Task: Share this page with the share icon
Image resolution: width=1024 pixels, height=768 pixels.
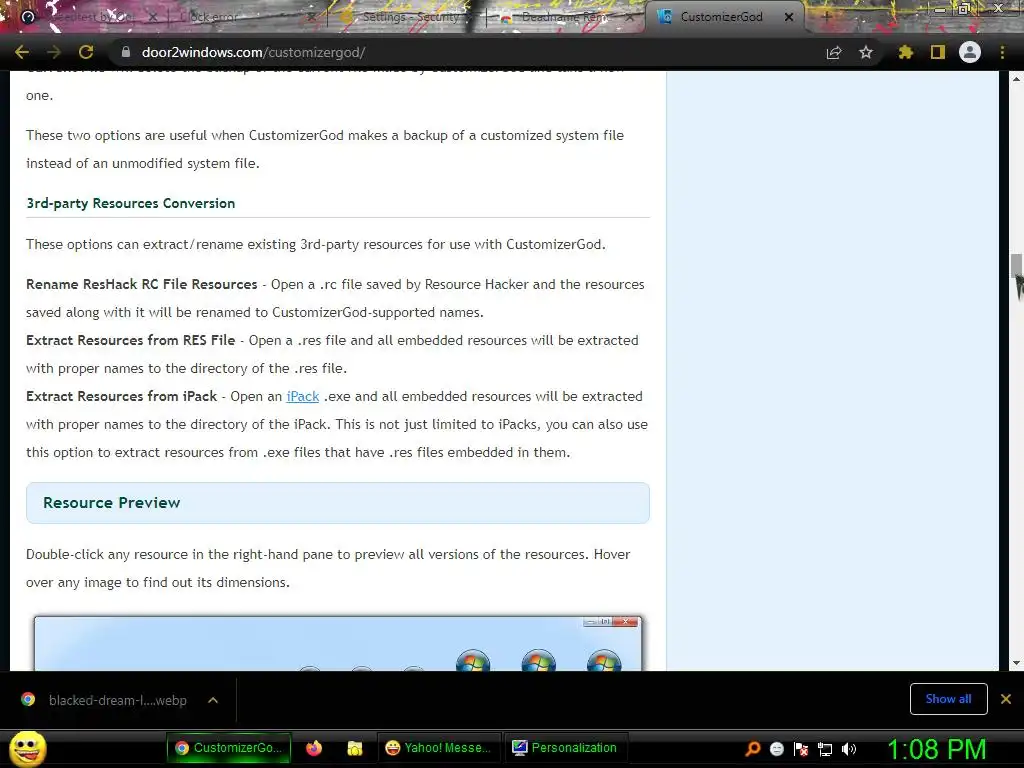Action: pyautogui.click(x=834, y=52)
